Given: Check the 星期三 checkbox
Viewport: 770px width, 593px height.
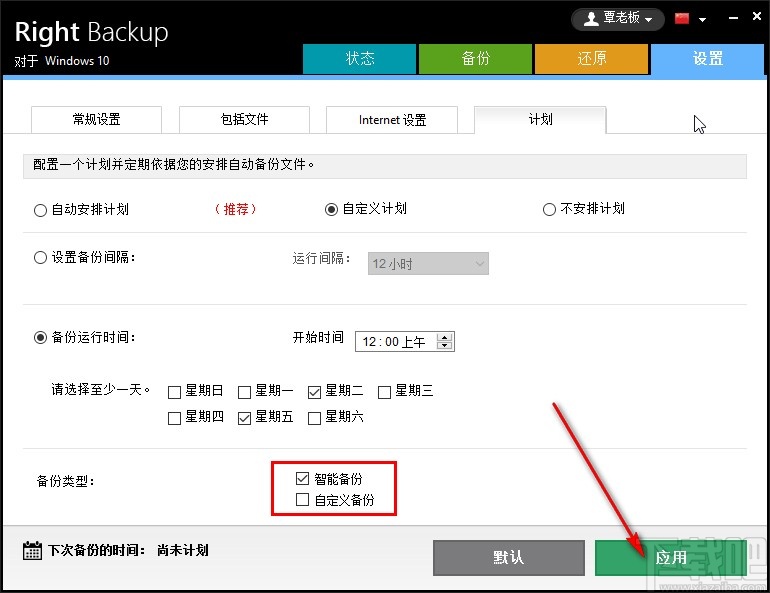Looking at the screenshot, I should click(x=385, y=392).
